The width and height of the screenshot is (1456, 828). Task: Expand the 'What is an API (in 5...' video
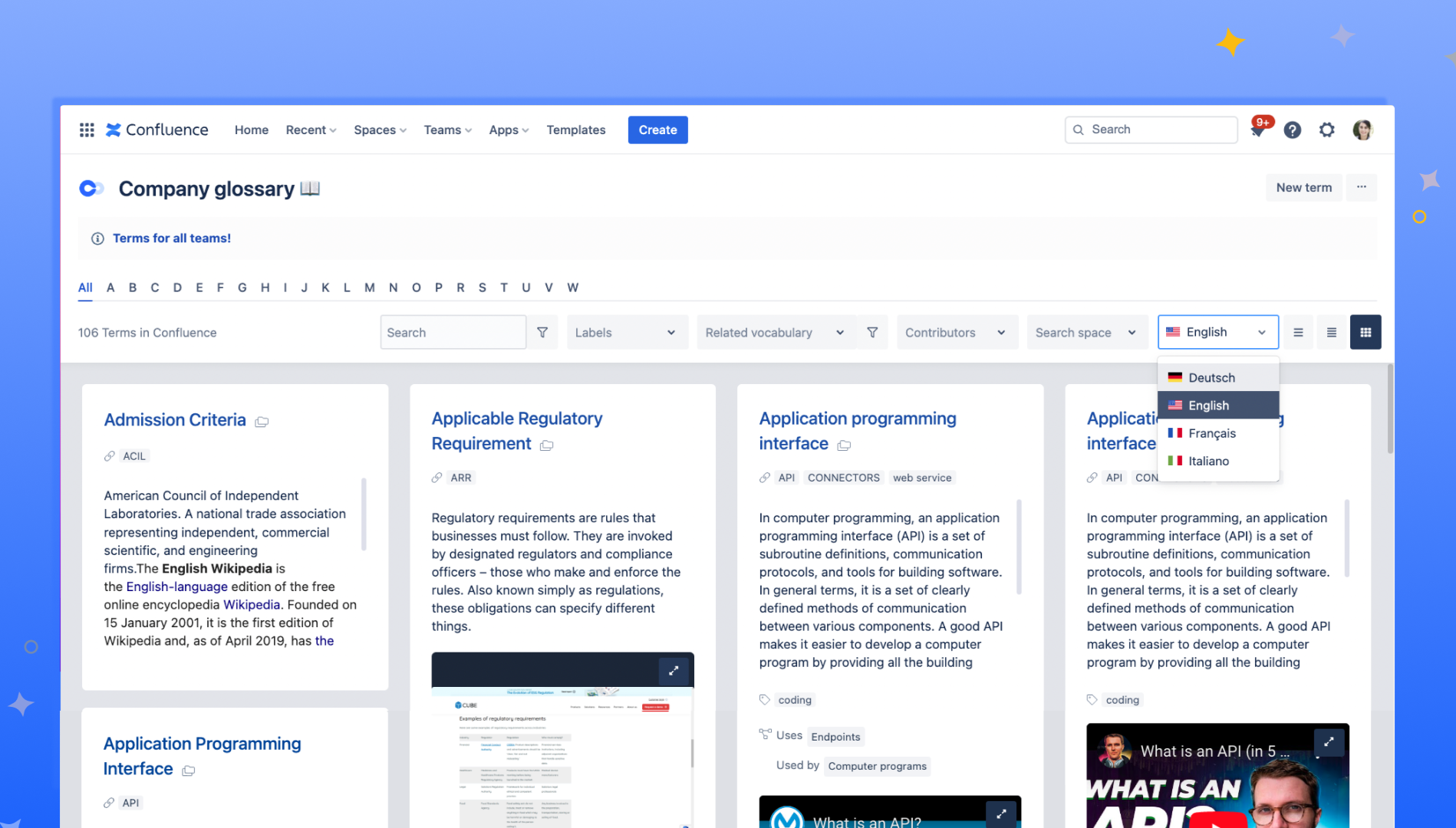1329,742
